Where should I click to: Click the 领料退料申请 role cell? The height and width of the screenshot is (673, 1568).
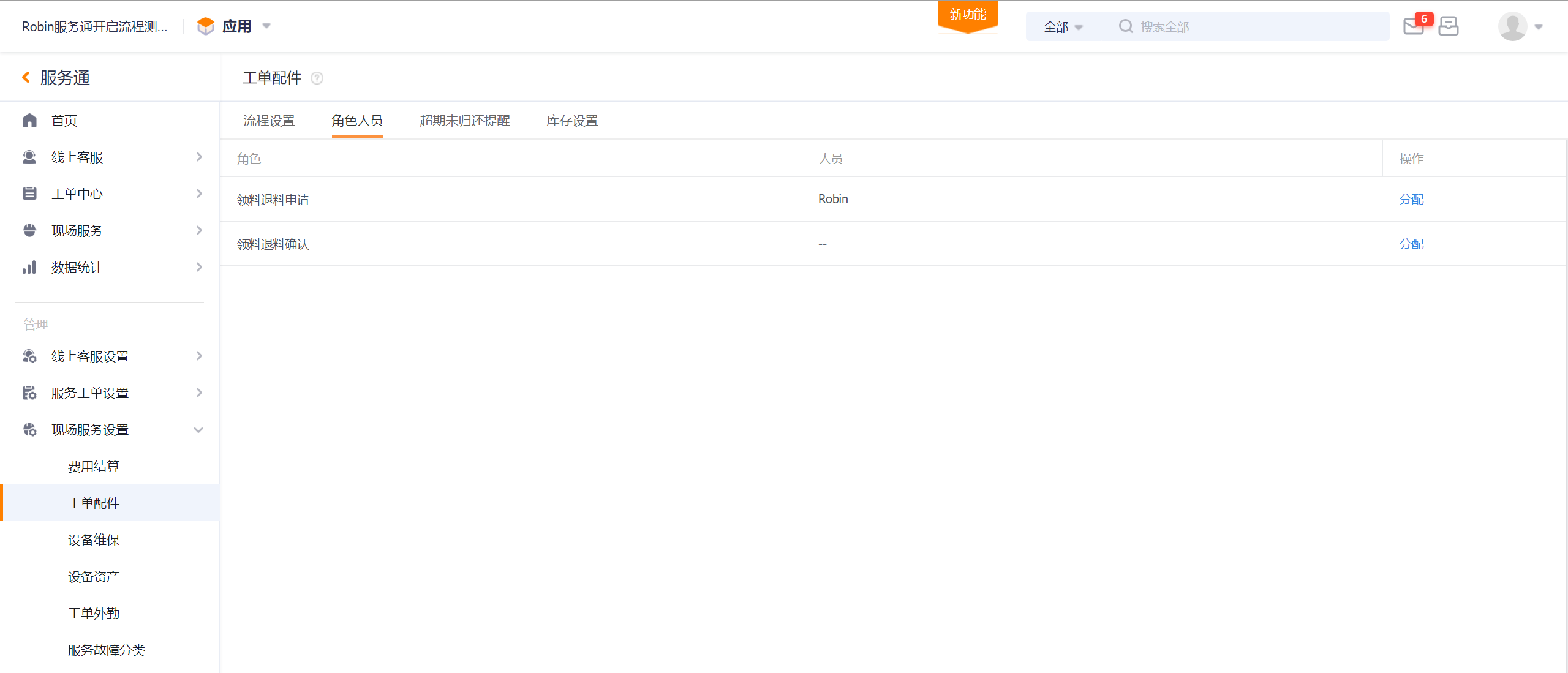(273, 200)
